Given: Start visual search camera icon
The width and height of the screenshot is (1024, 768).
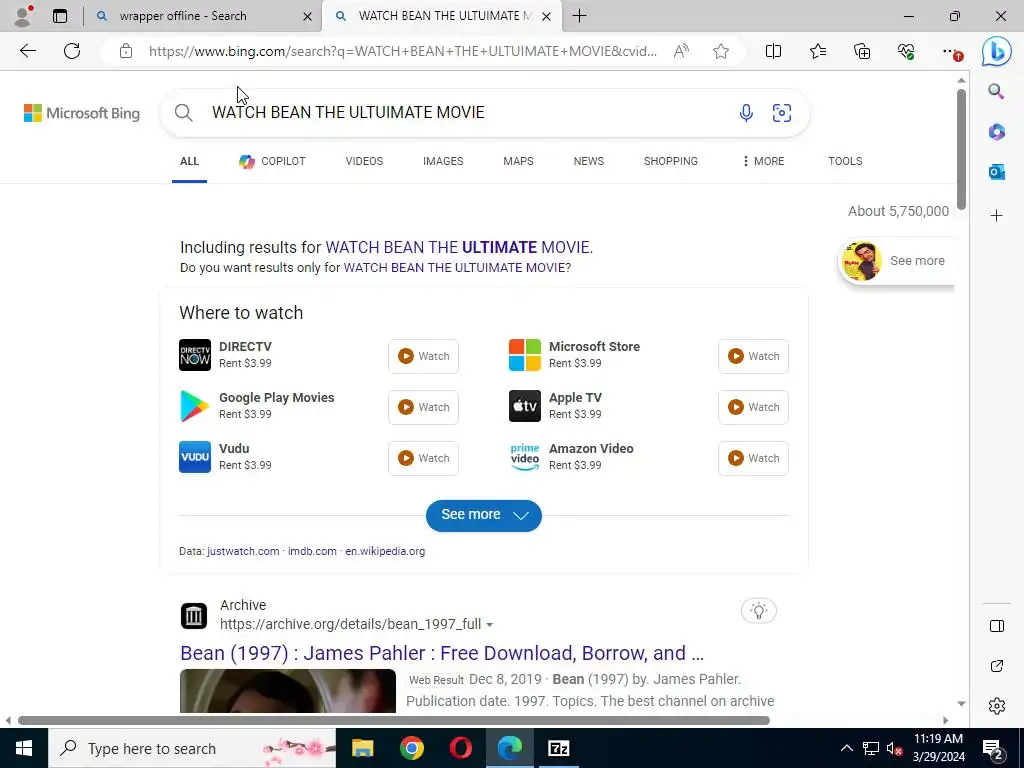Looking at the screenshot, I should click(x=782, y=113).
